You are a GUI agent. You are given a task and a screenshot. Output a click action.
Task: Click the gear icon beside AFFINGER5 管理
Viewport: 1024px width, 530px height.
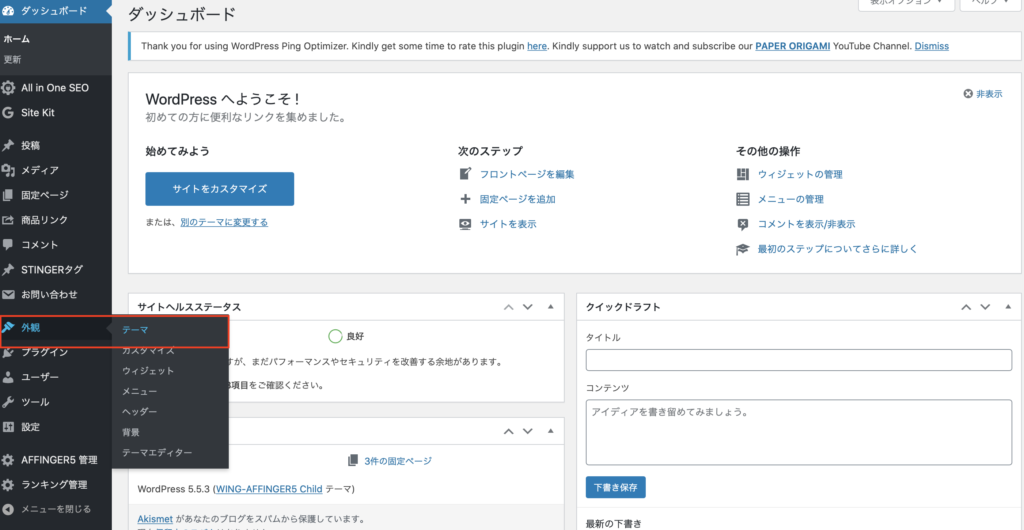[x=9, y=460]
